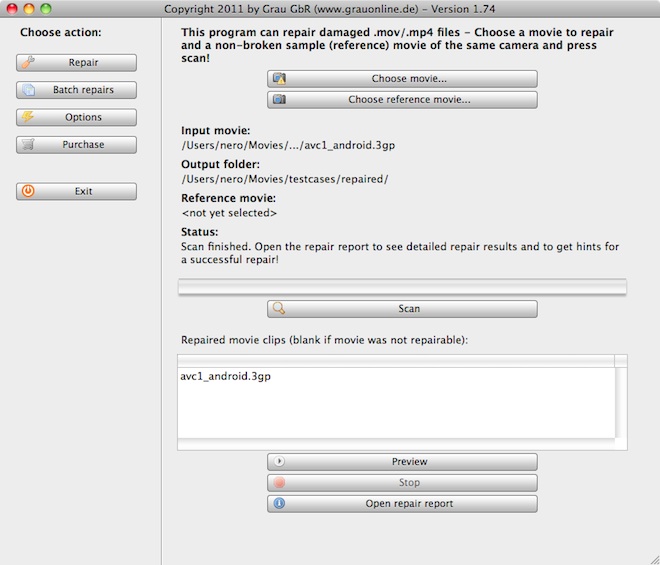Viewport: 660px width, 565px height.
Task: Click the output folder path text
Action: tap(285, 179)
